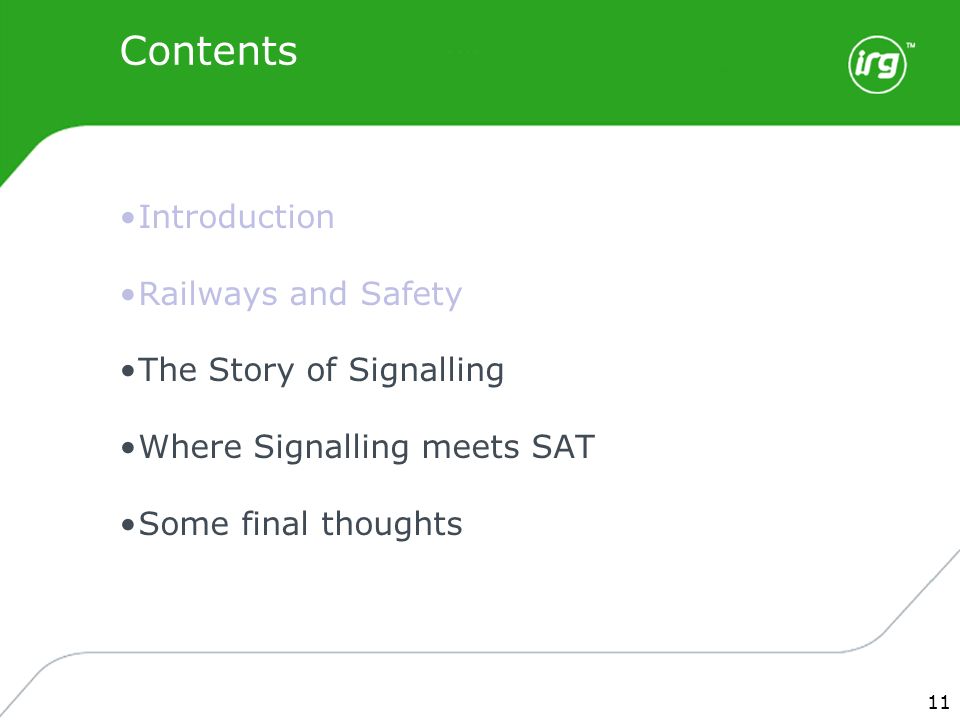The height and width of the screenshot is (720, 960).
Task: Open the faded Railways and Safety item
Action: 300,294
